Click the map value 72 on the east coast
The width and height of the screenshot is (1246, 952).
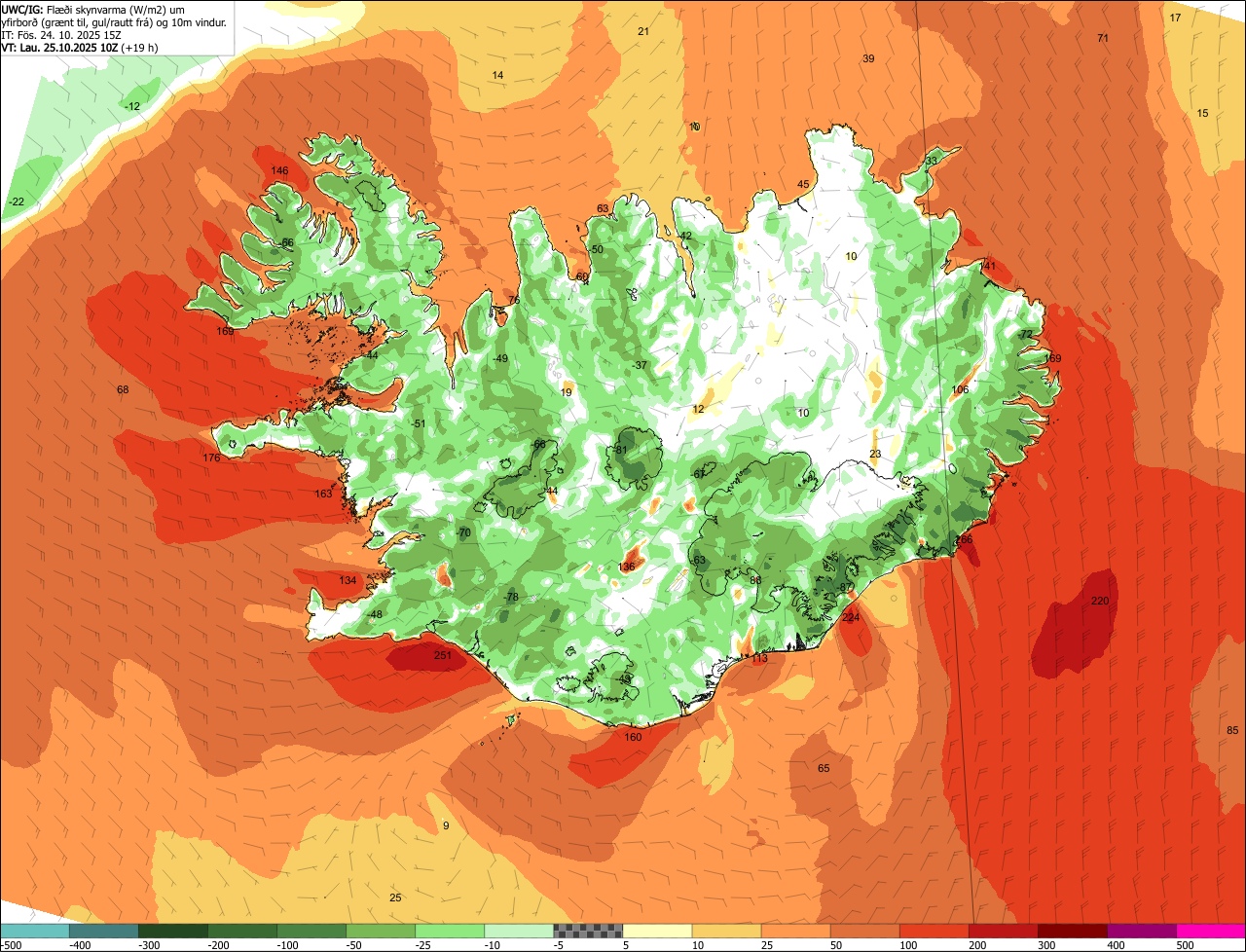point(1026,334)
